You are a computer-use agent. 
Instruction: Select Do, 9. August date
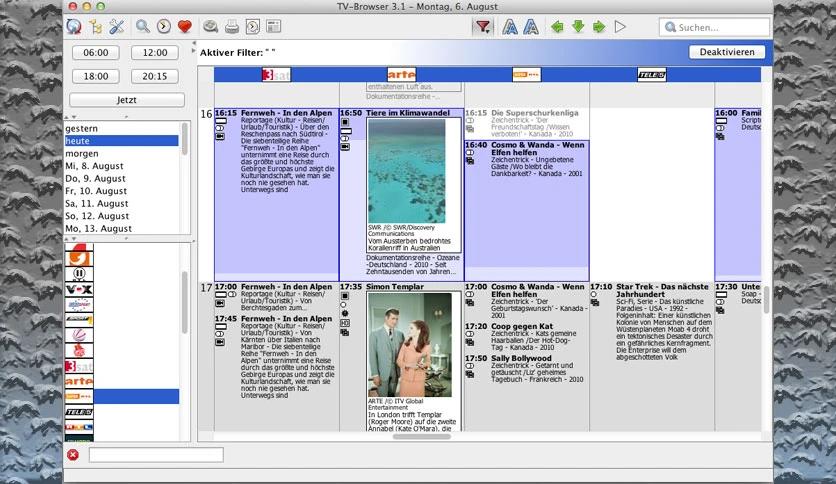click(x=122, y=179)
